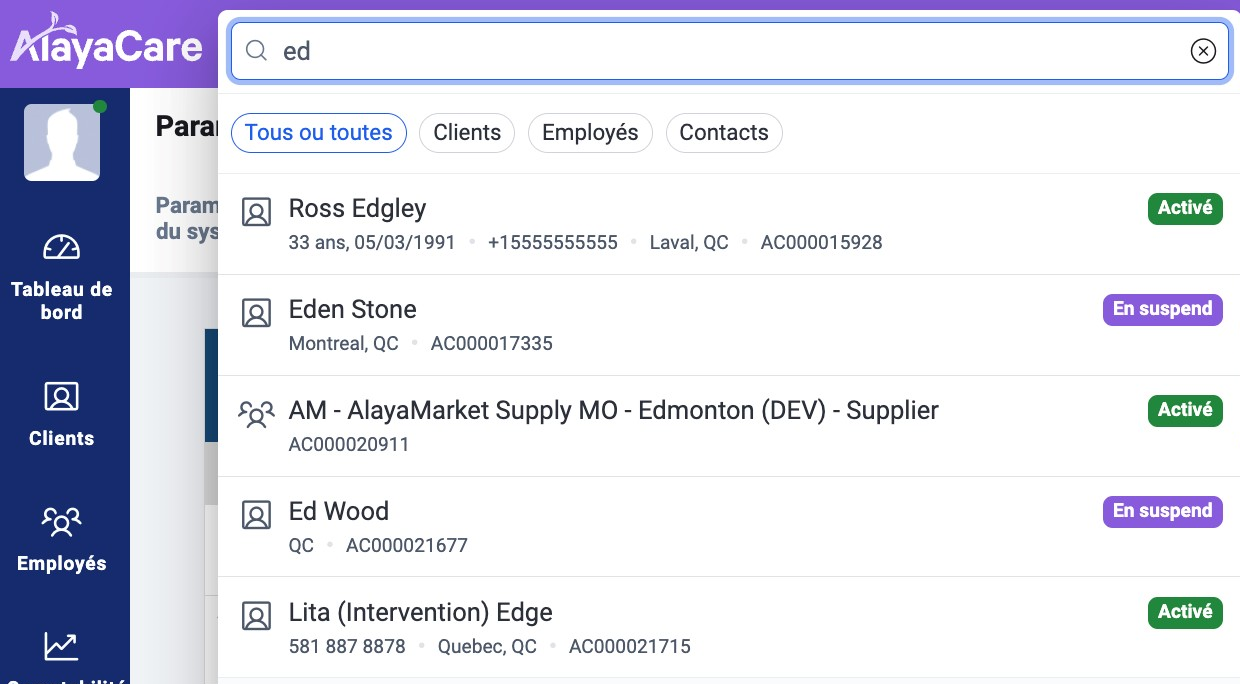Filter results by Employés

590,133
